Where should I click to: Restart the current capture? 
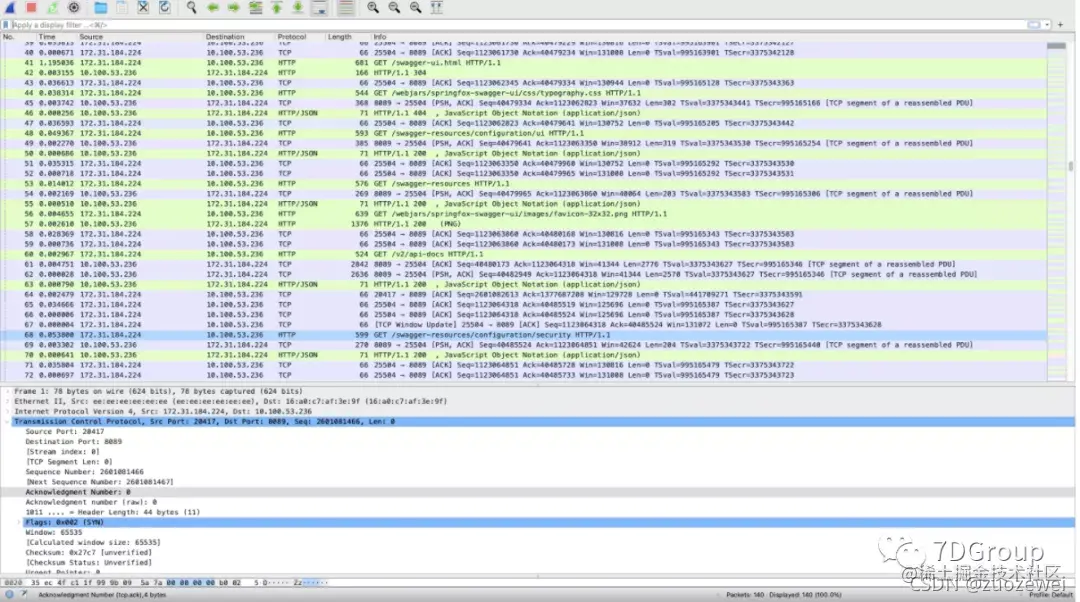click(52, 8)
